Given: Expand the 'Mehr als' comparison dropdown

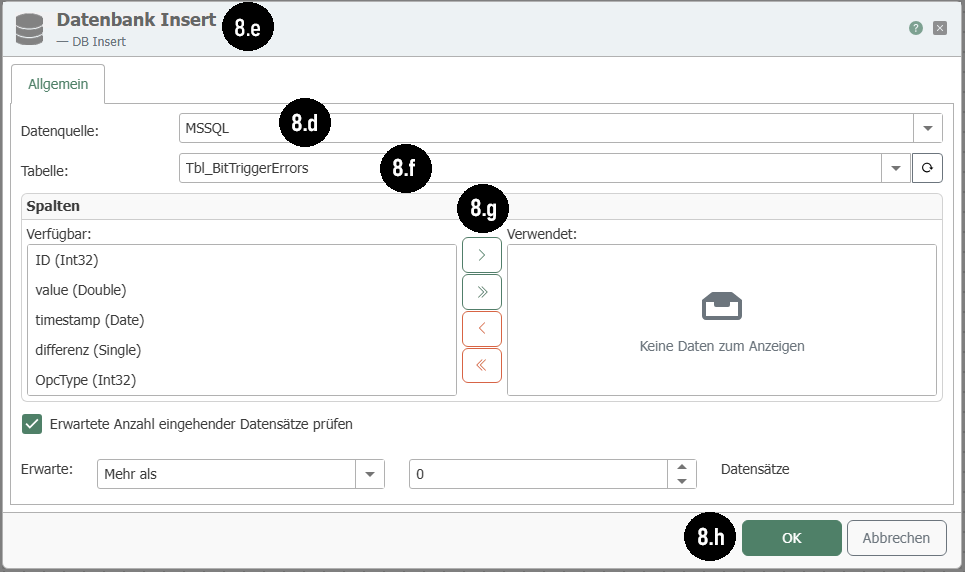Looking at the screenshot, I should pos(370,474).
